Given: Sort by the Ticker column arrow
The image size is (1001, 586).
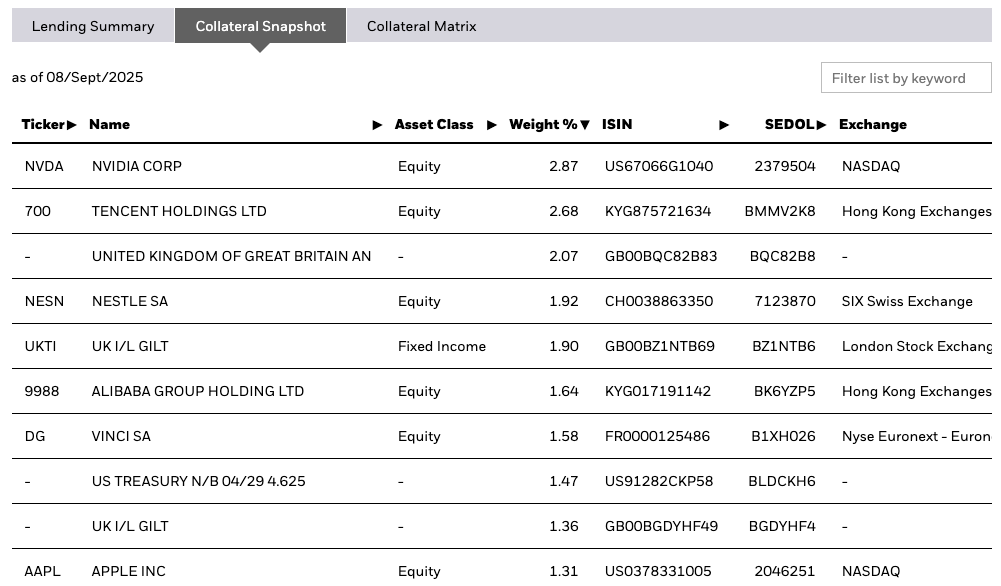Looking at the screenshot, I should pyautogui.click(x=72, y=125).
